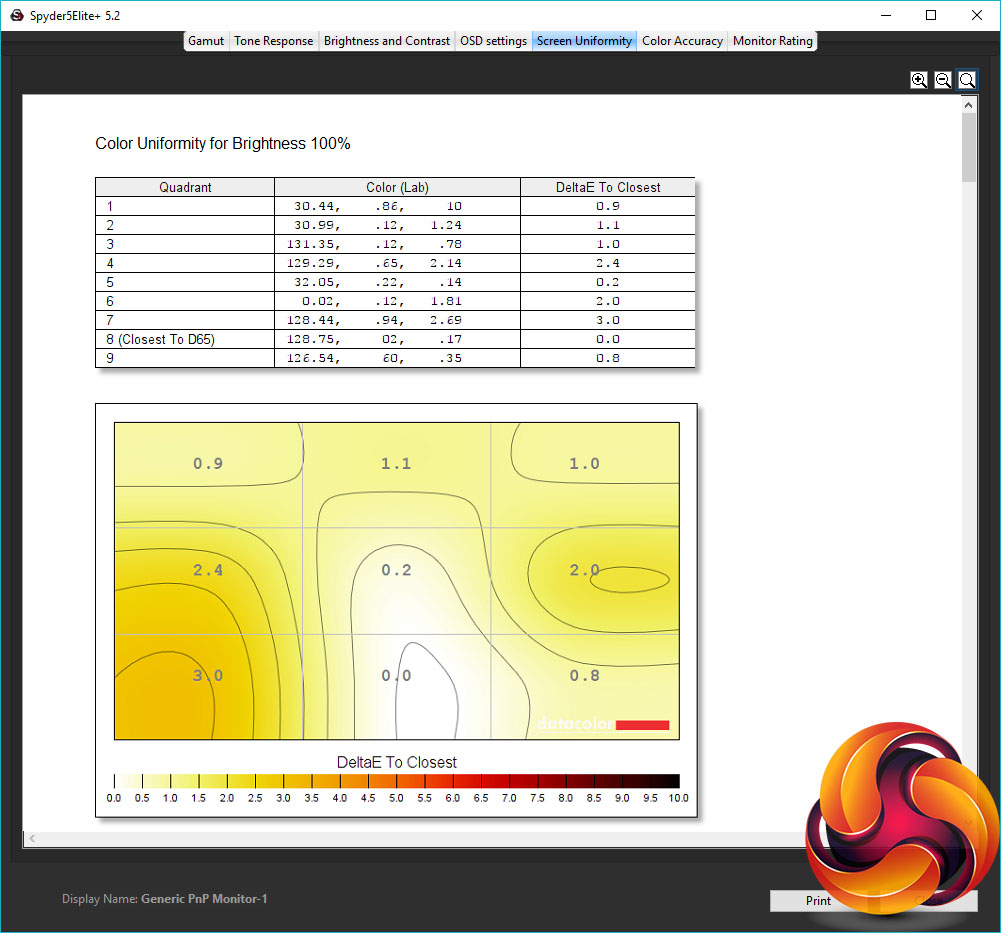The image size is (1001, 933).
Task: Click the 0.0 start of DeltaE color scale
Action: [114, 798]
